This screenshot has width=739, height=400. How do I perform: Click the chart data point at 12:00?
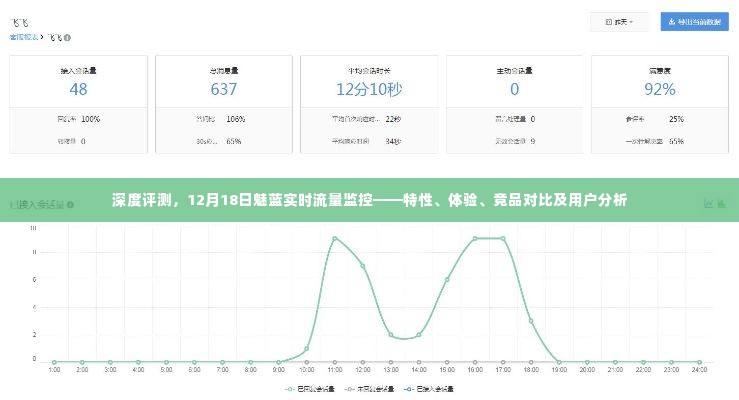[363, 266]
